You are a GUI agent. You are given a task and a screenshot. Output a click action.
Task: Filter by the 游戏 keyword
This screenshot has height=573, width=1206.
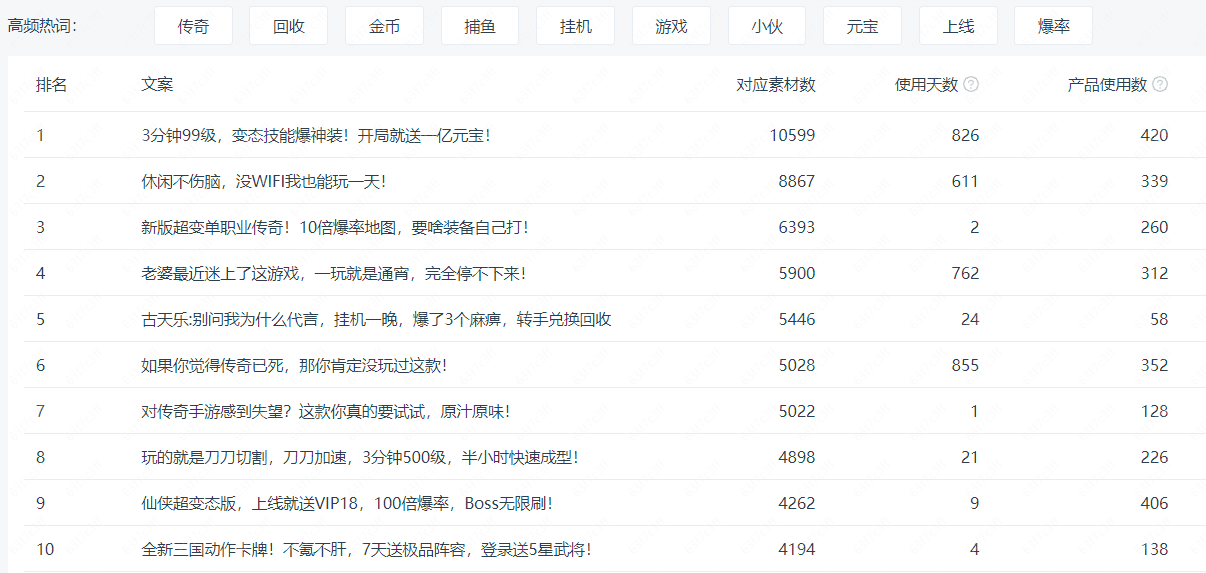671,26
